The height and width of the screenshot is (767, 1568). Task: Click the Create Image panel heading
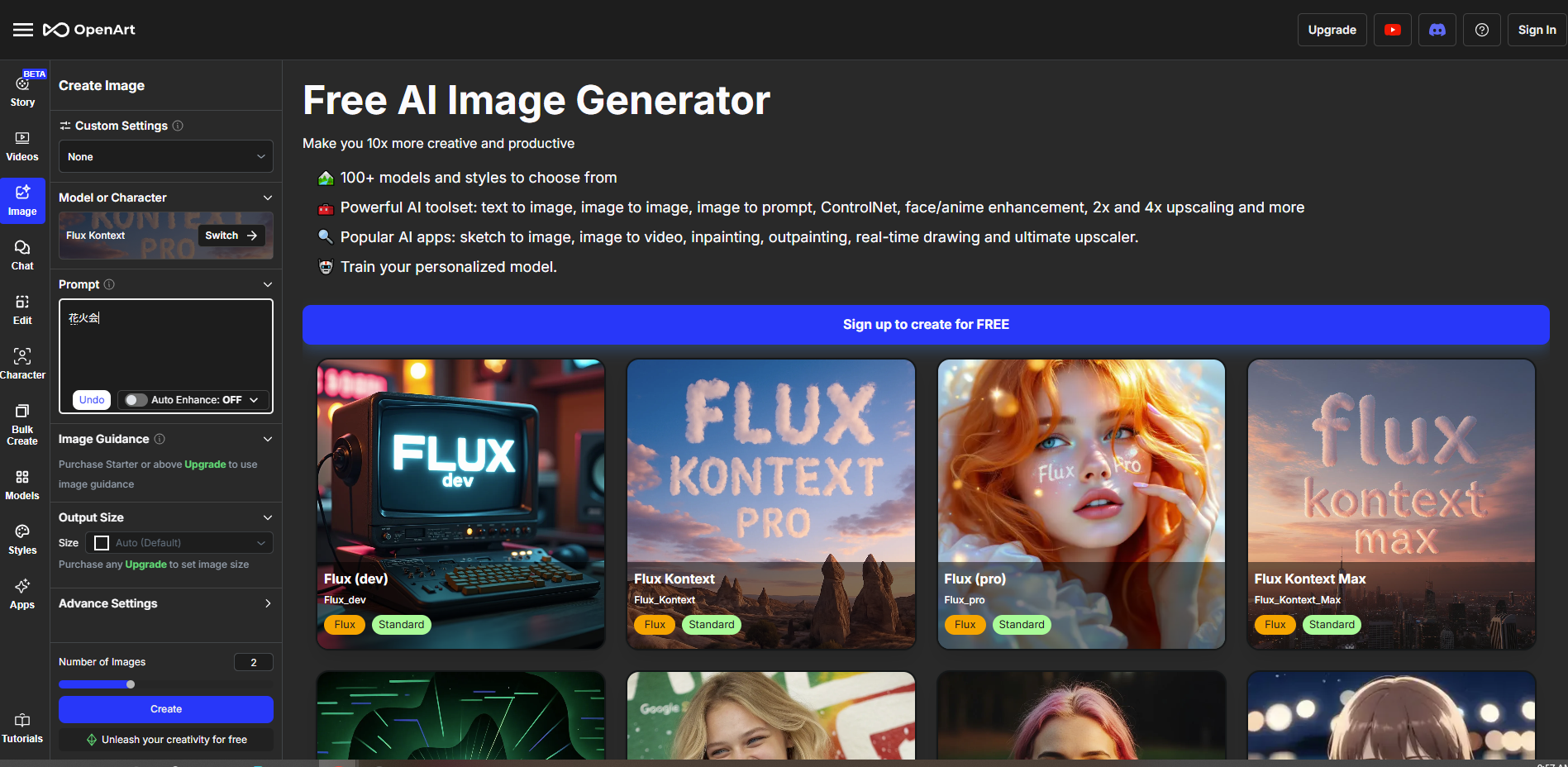point(102,85)
